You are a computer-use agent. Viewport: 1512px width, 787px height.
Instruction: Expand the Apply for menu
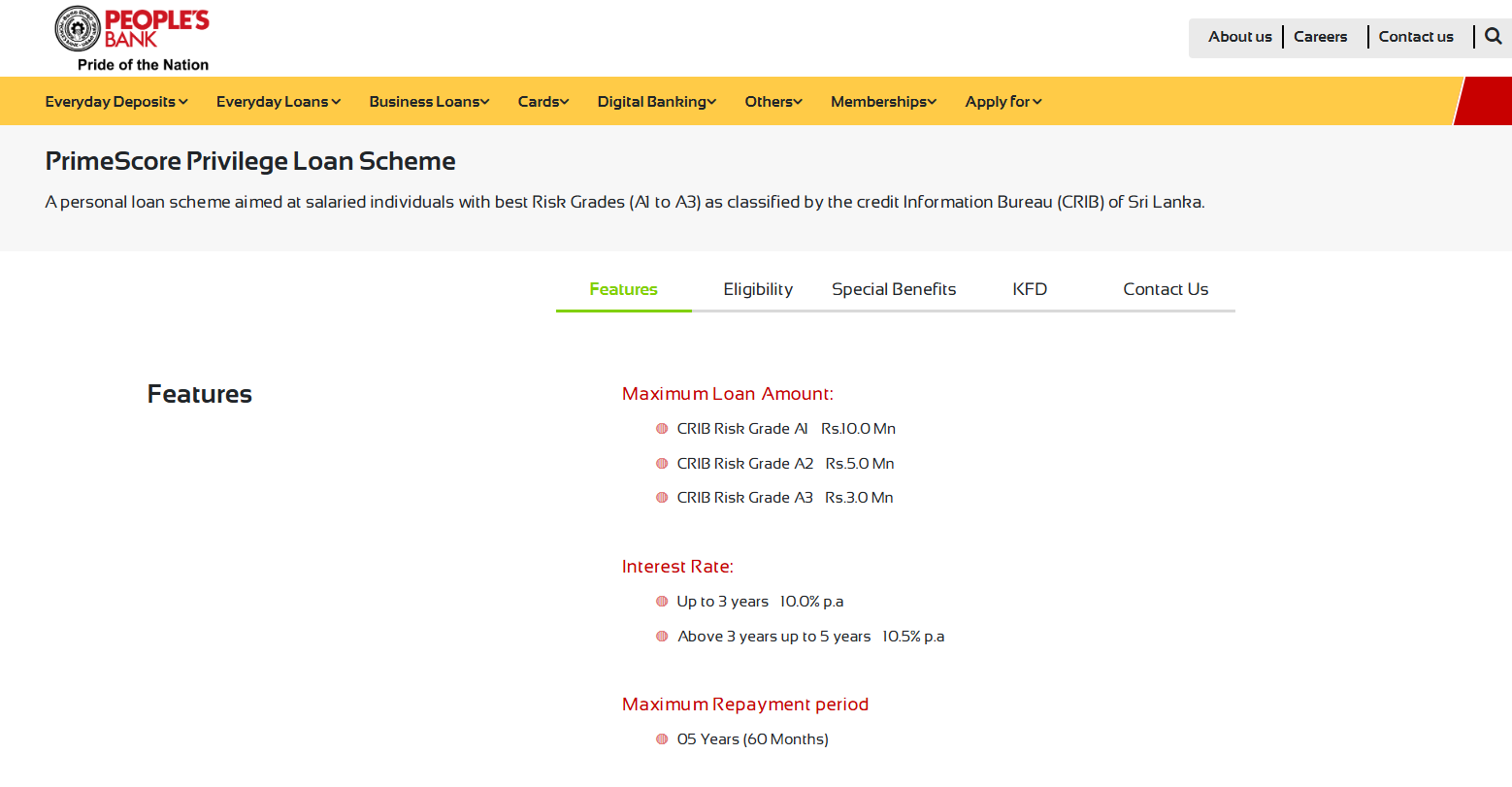coord(1003,102)
